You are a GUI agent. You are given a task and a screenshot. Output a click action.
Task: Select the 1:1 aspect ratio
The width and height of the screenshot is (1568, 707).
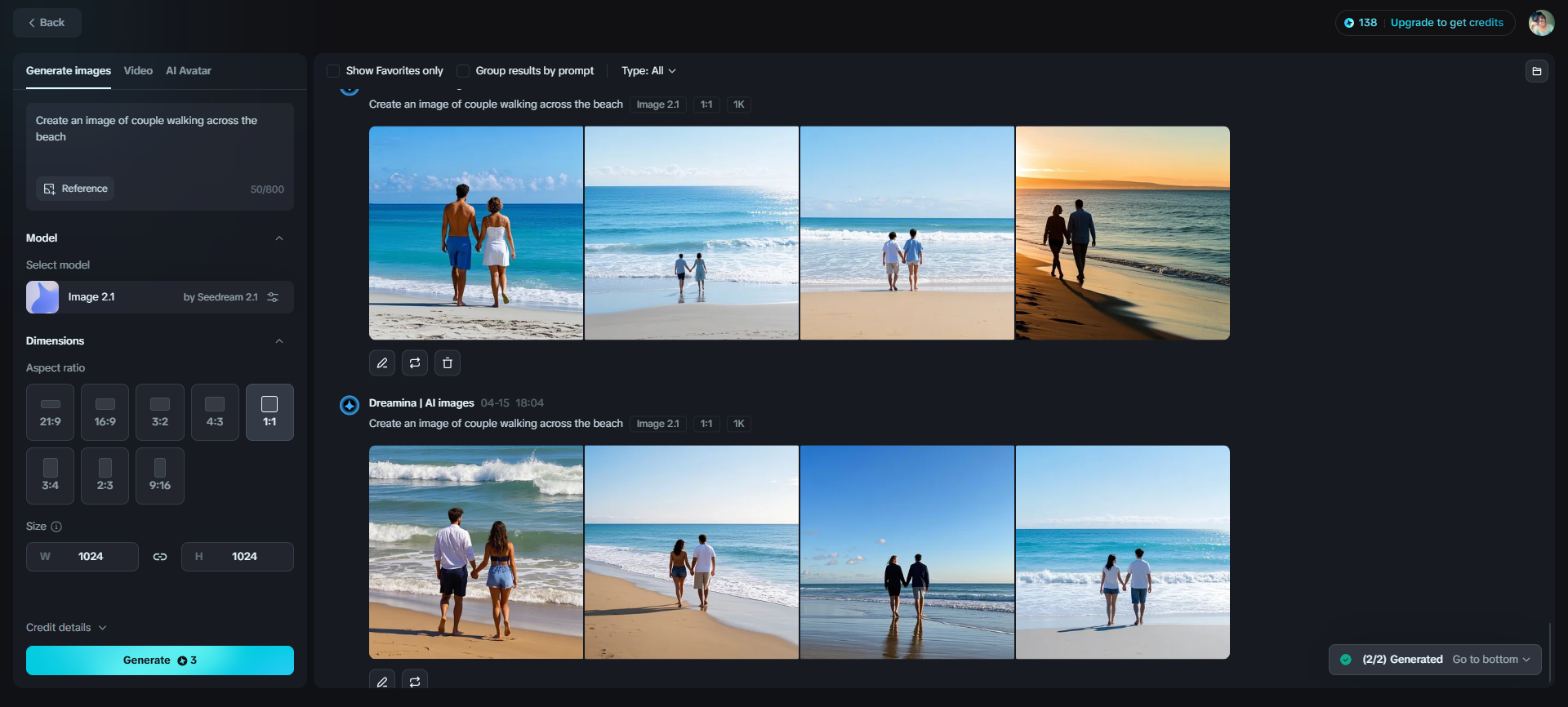269,412
